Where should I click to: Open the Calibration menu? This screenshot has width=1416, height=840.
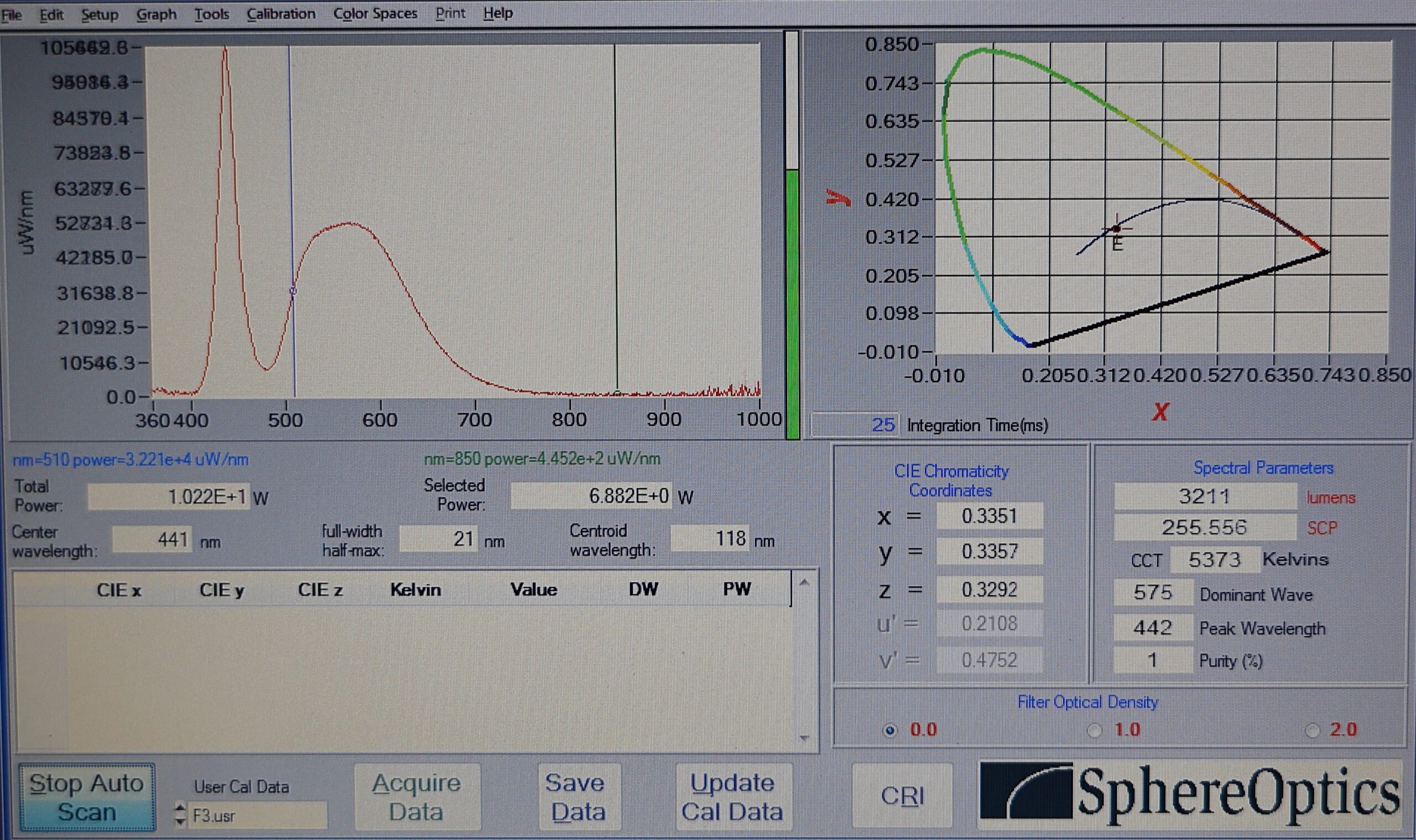click(281, 14)
